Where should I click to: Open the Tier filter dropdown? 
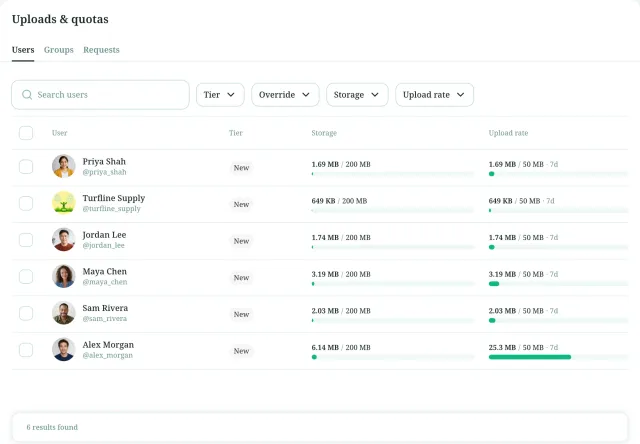point(220,95)
